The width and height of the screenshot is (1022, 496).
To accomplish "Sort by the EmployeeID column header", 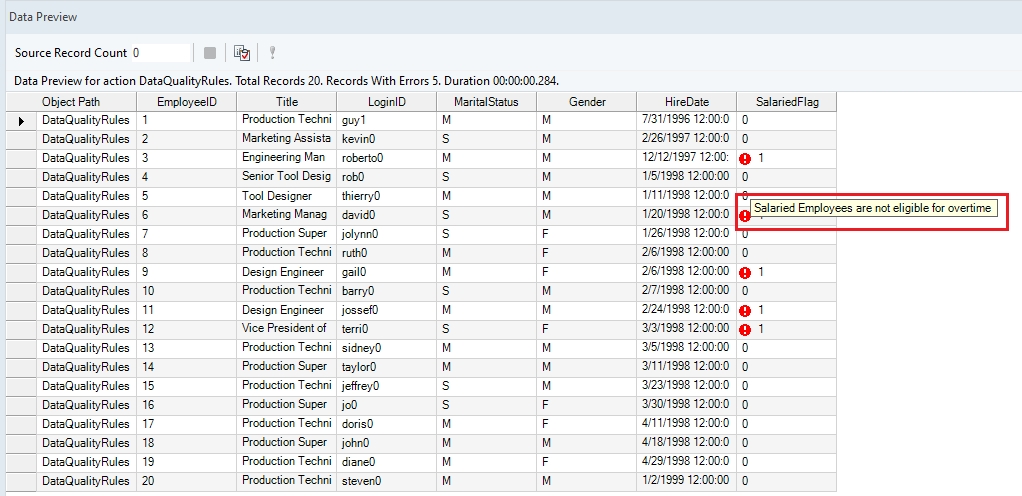I will coord(186,102).
